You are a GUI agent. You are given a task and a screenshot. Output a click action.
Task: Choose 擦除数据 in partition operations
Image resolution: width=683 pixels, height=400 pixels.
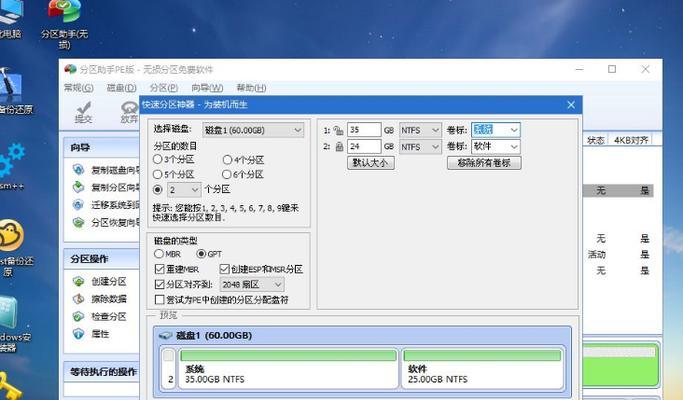(100, 299)
